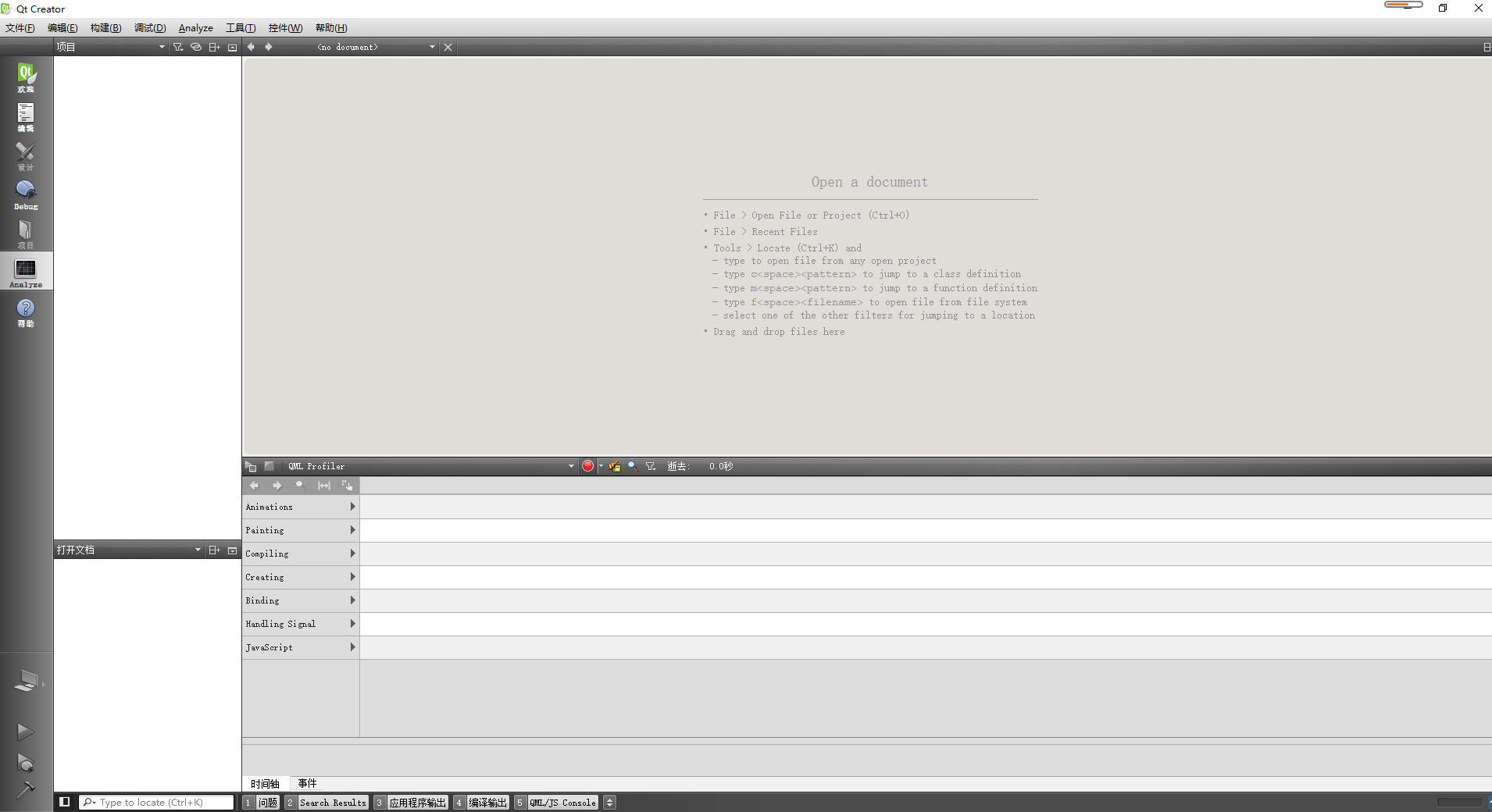Expand the JavaScript timeline row
This screenshot has width=1492, height=812.
coord(352,647)
